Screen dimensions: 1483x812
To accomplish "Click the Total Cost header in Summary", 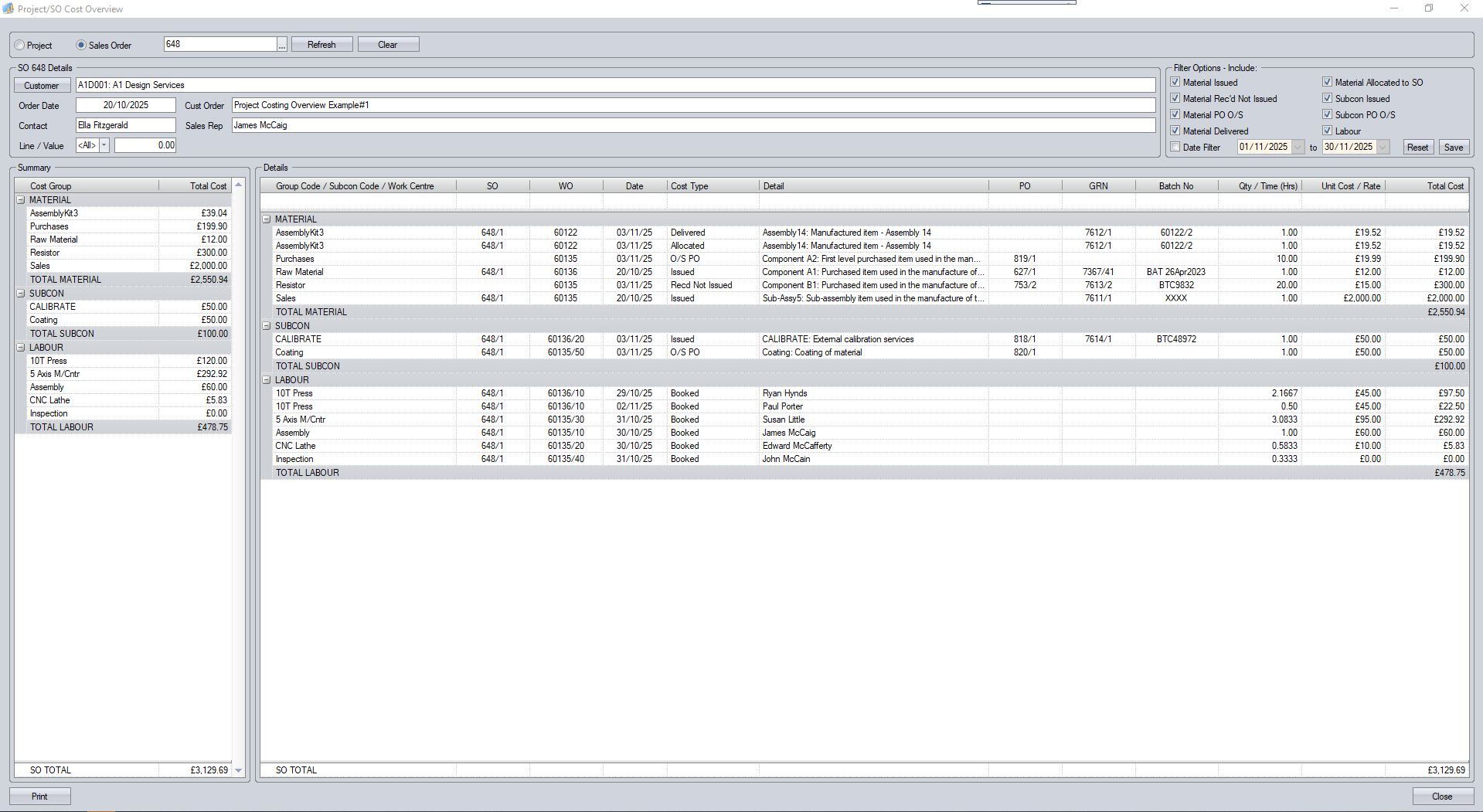I will point(208,186).
